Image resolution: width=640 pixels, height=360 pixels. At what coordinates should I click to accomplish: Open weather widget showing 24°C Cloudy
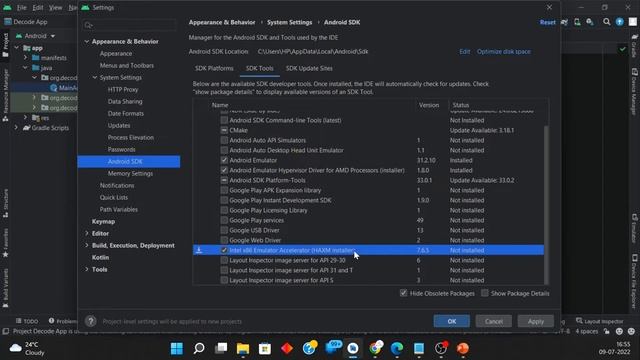tap(27, 349)
